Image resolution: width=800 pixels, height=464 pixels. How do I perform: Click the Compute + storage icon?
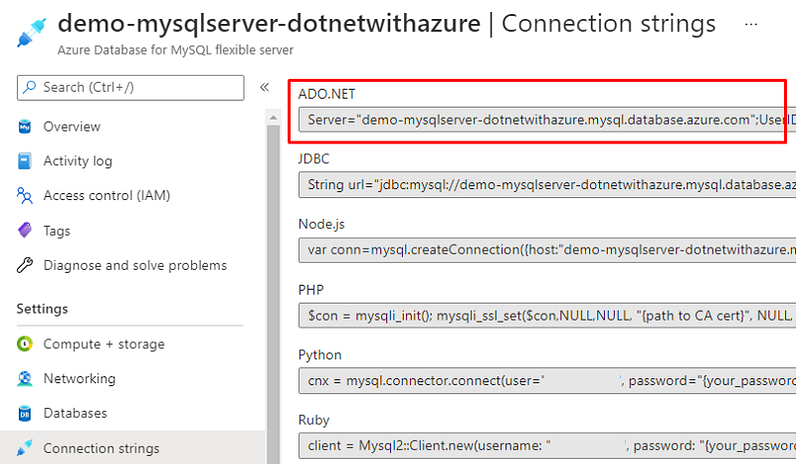coord(24,344)
